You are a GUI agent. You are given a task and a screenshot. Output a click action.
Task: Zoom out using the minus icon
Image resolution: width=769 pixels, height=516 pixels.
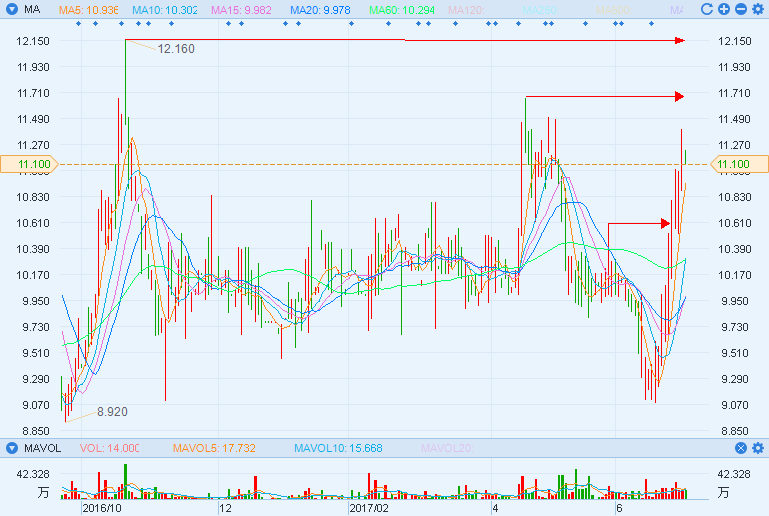click(740, 9)
